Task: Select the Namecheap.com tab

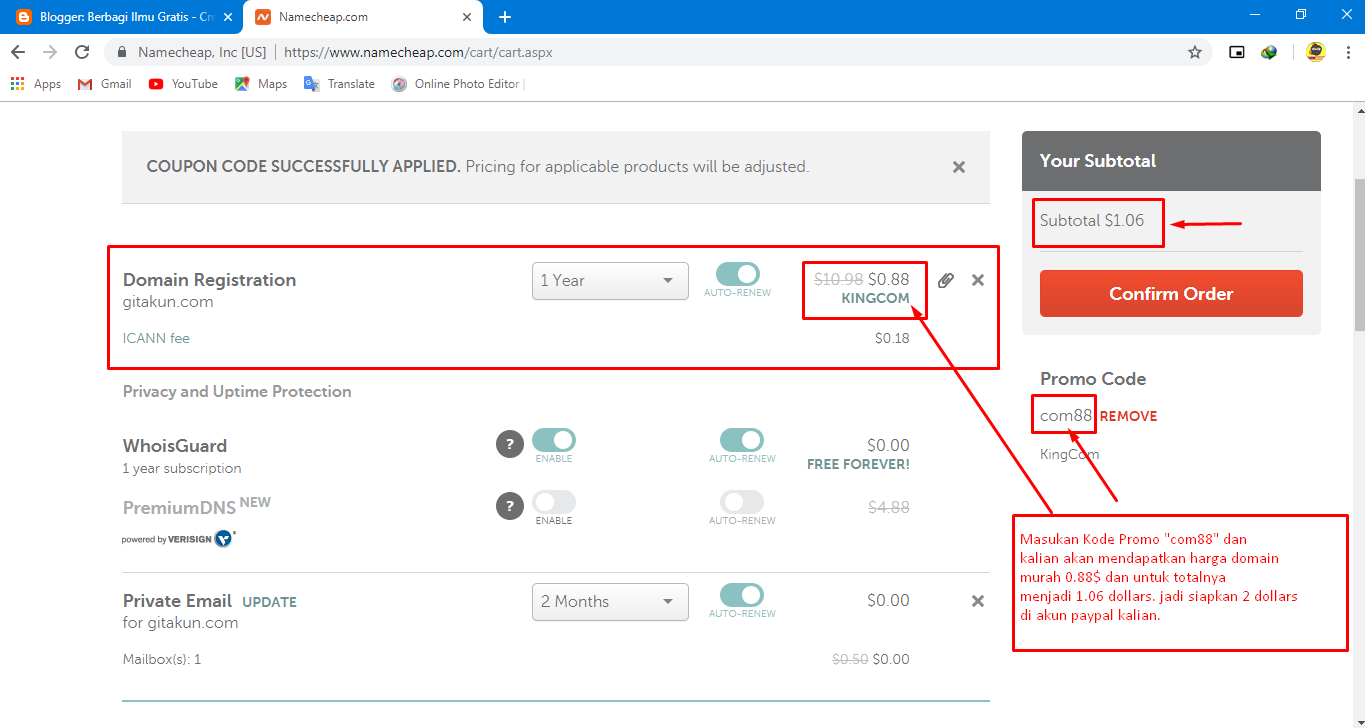Action: click(362, 17)
